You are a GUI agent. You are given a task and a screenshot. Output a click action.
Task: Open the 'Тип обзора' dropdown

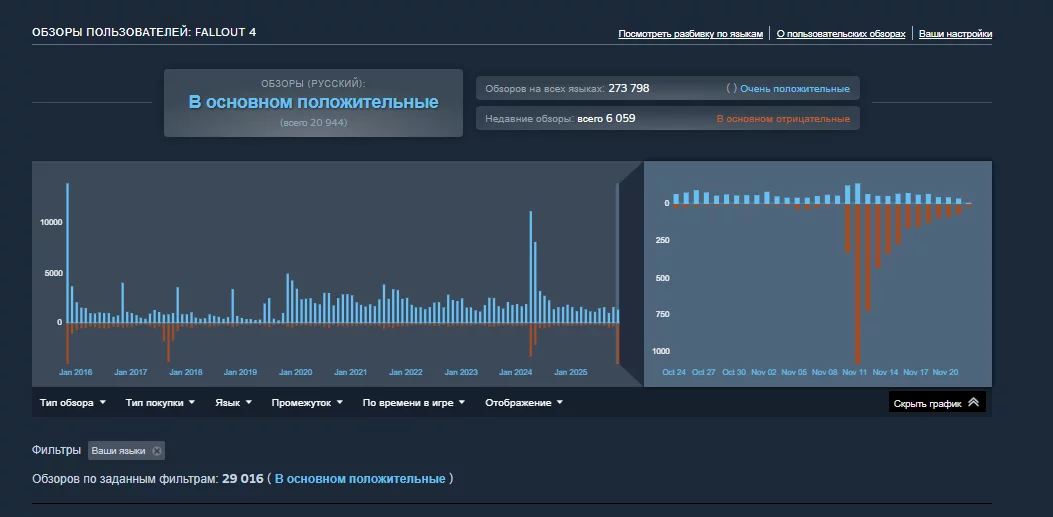point(73,403)
